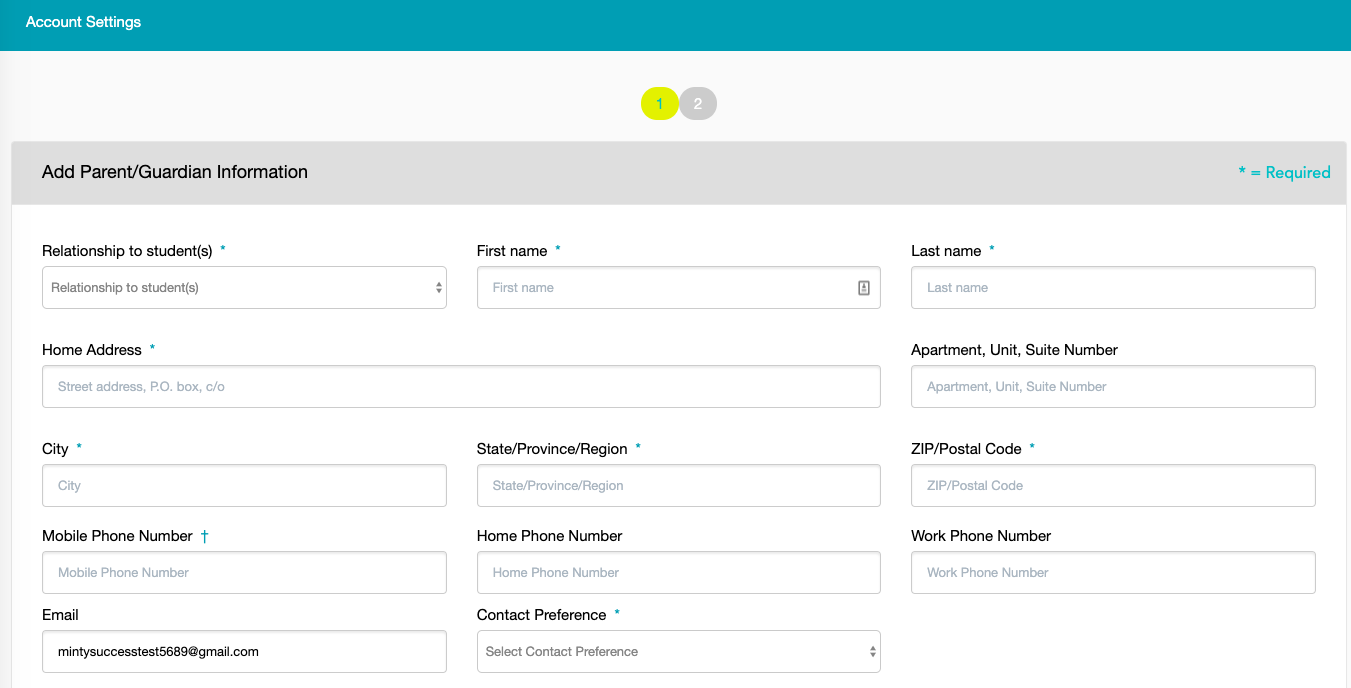Screen dimensions: 1351x688
Task: Click the "First name" field label
Action: (512, 251)
